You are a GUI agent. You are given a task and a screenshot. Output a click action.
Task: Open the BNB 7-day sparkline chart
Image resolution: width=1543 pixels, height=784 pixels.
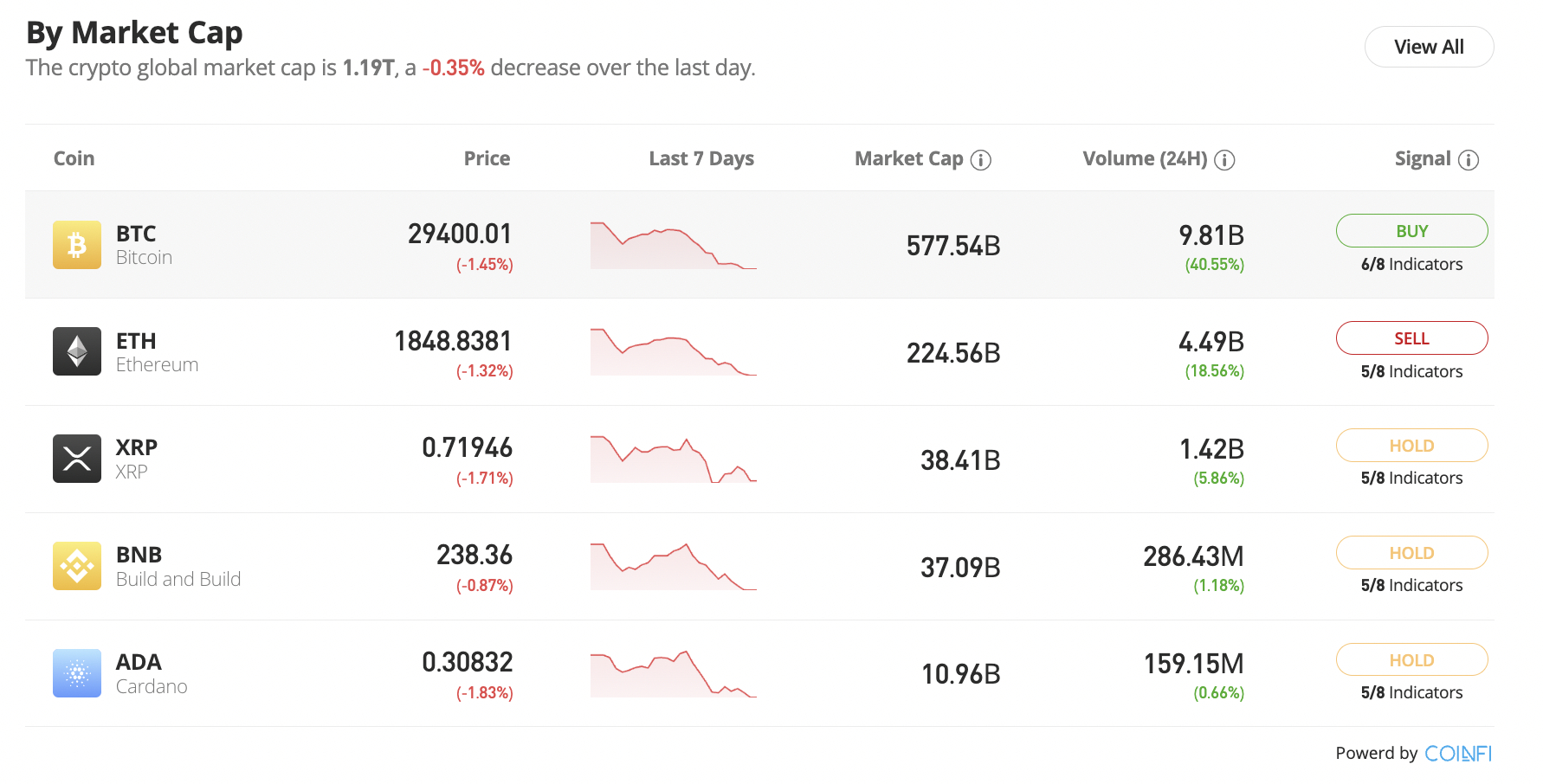tap(674, 567)
